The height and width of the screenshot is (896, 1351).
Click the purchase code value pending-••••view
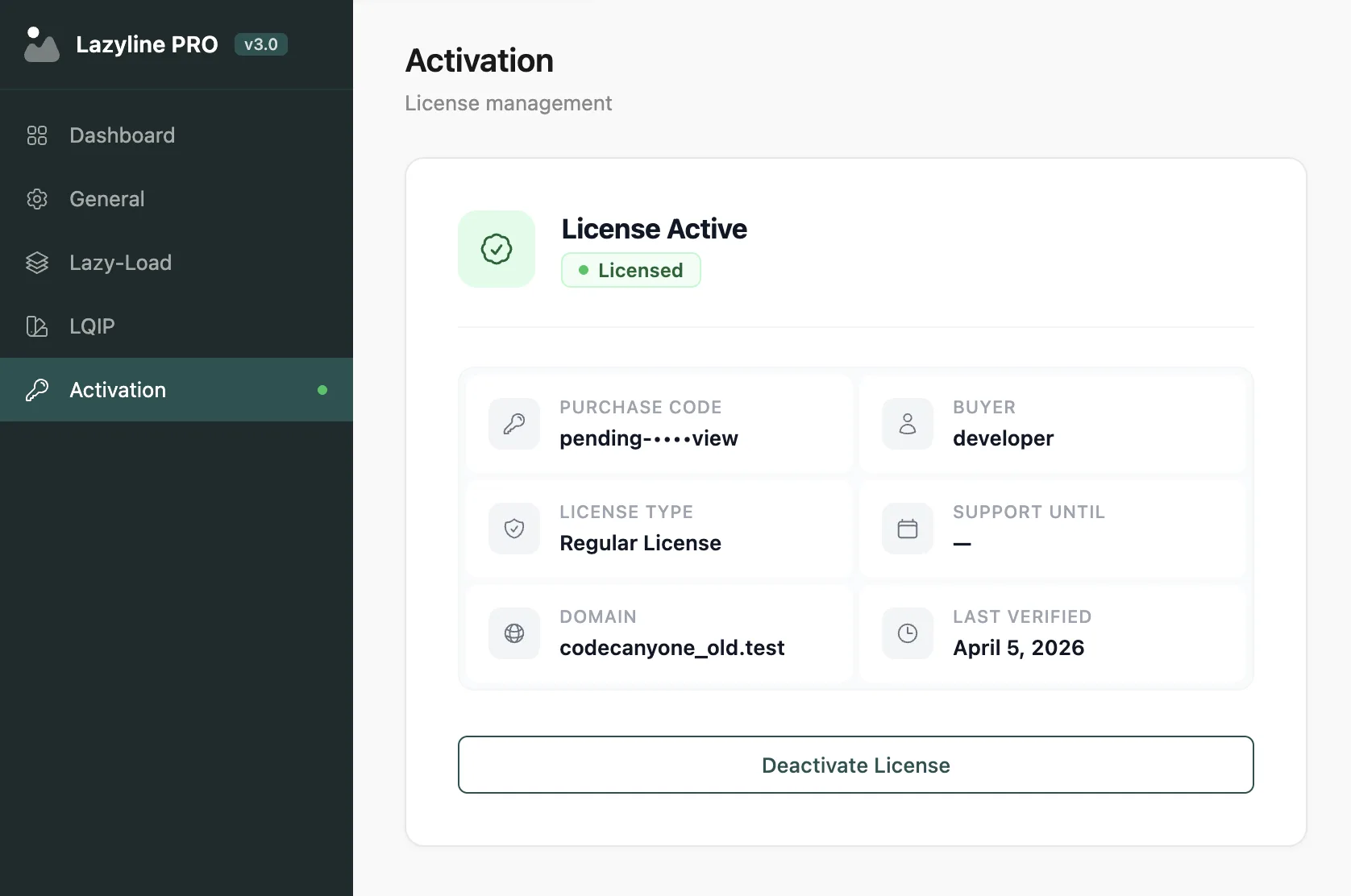[x=649, y=438]
